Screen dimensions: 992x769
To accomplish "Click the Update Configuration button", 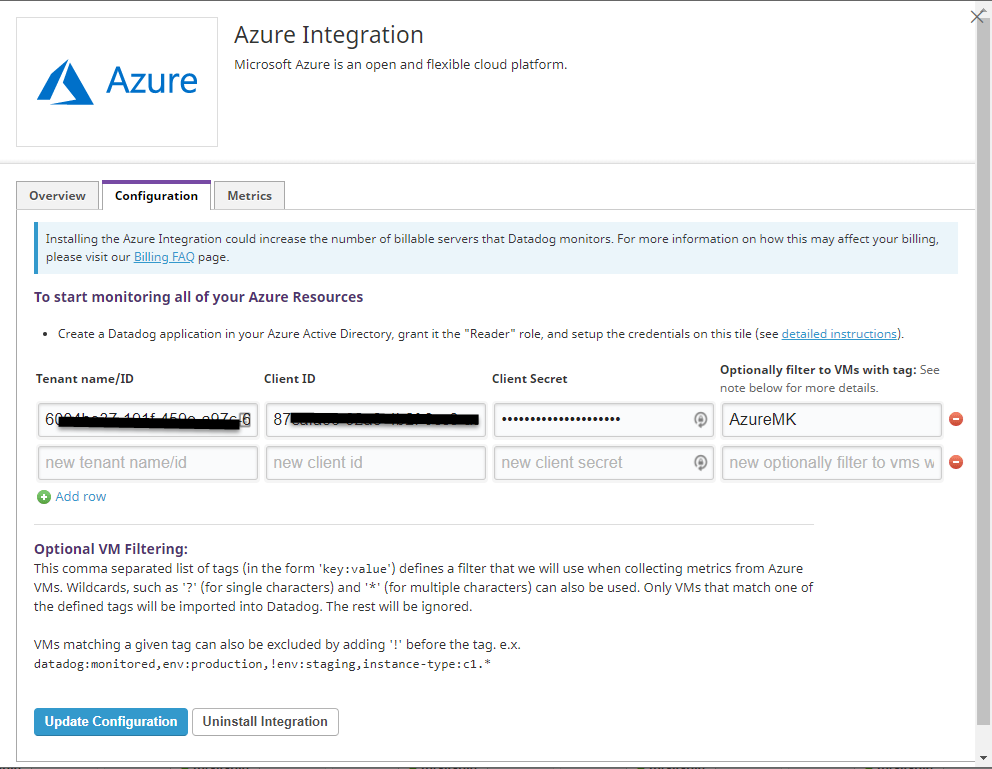I will coord(111,722).
